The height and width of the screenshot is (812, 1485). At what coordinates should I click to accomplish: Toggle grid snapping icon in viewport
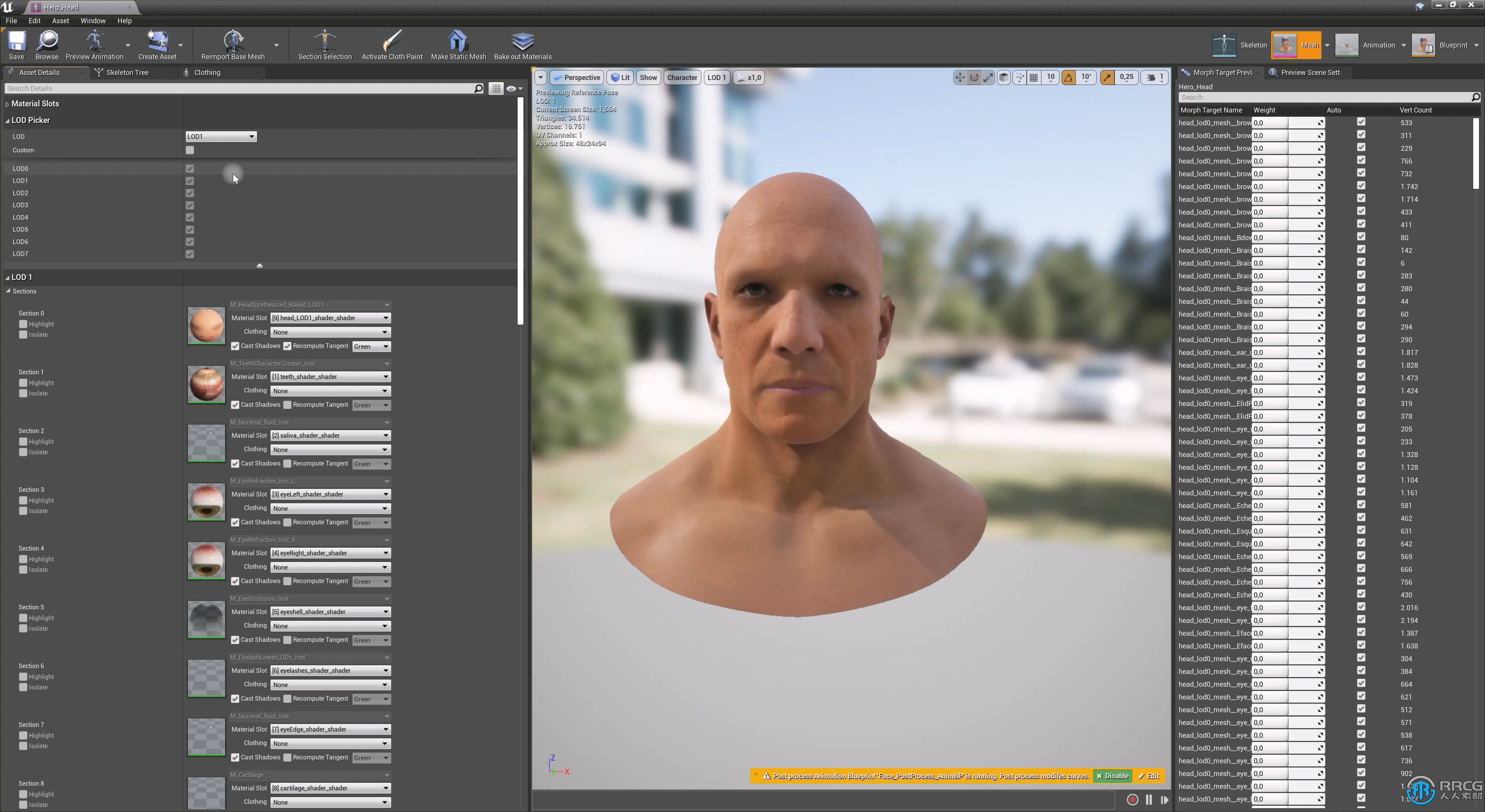coord(1034,77)
